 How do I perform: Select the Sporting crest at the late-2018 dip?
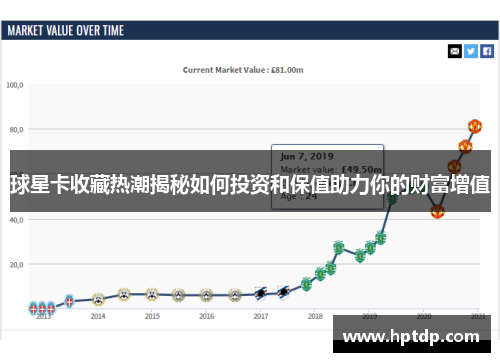pos(360,256)
